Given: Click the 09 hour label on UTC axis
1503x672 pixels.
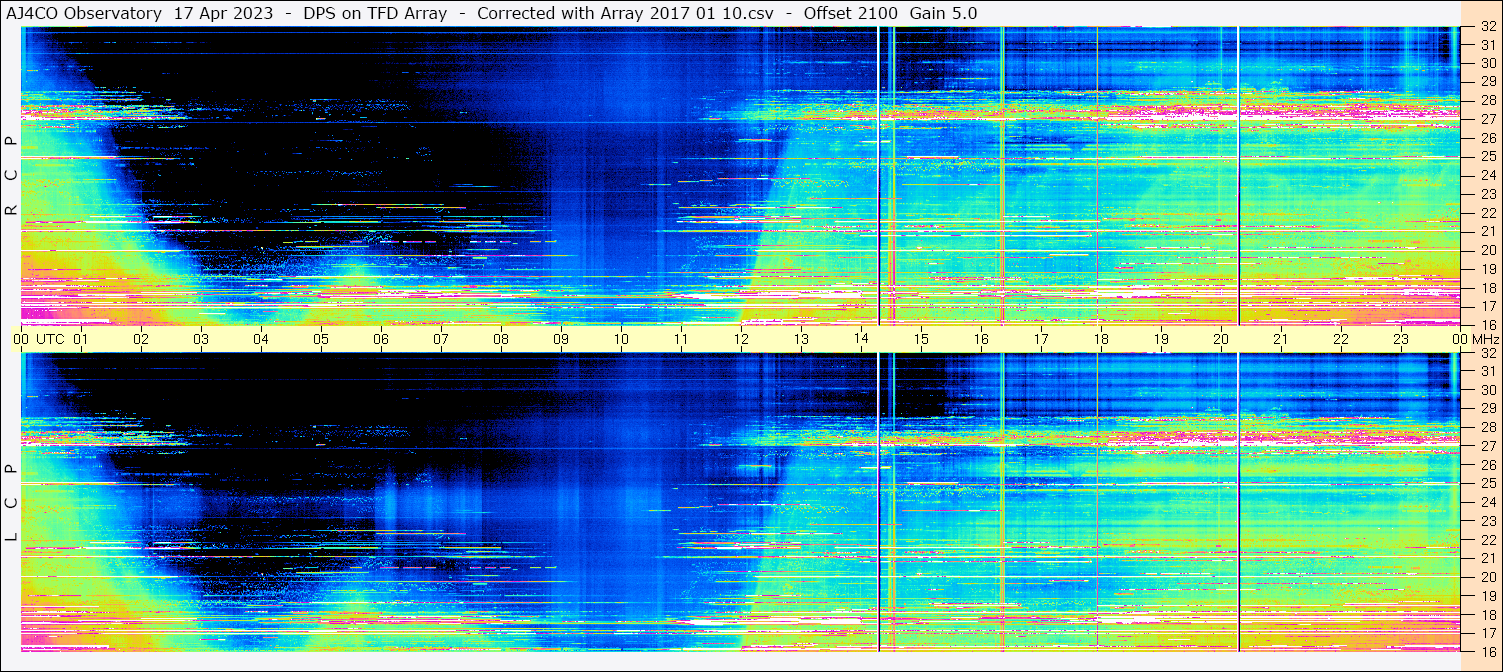Looking at the screenshot, I should (x=561, y=339).
